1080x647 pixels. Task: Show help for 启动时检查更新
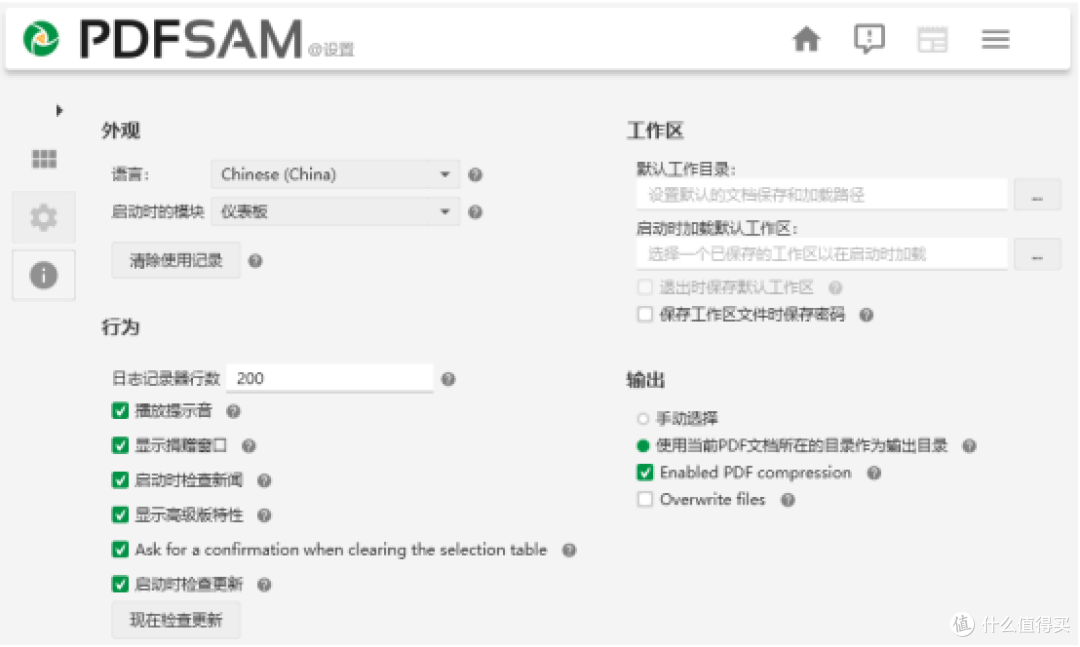click(264, 585)
